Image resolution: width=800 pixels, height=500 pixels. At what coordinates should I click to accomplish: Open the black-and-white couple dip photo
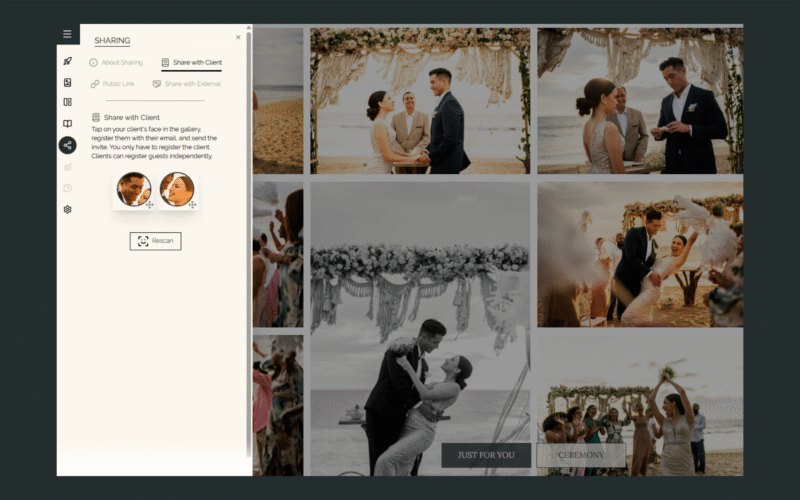(x=419, y=328)
